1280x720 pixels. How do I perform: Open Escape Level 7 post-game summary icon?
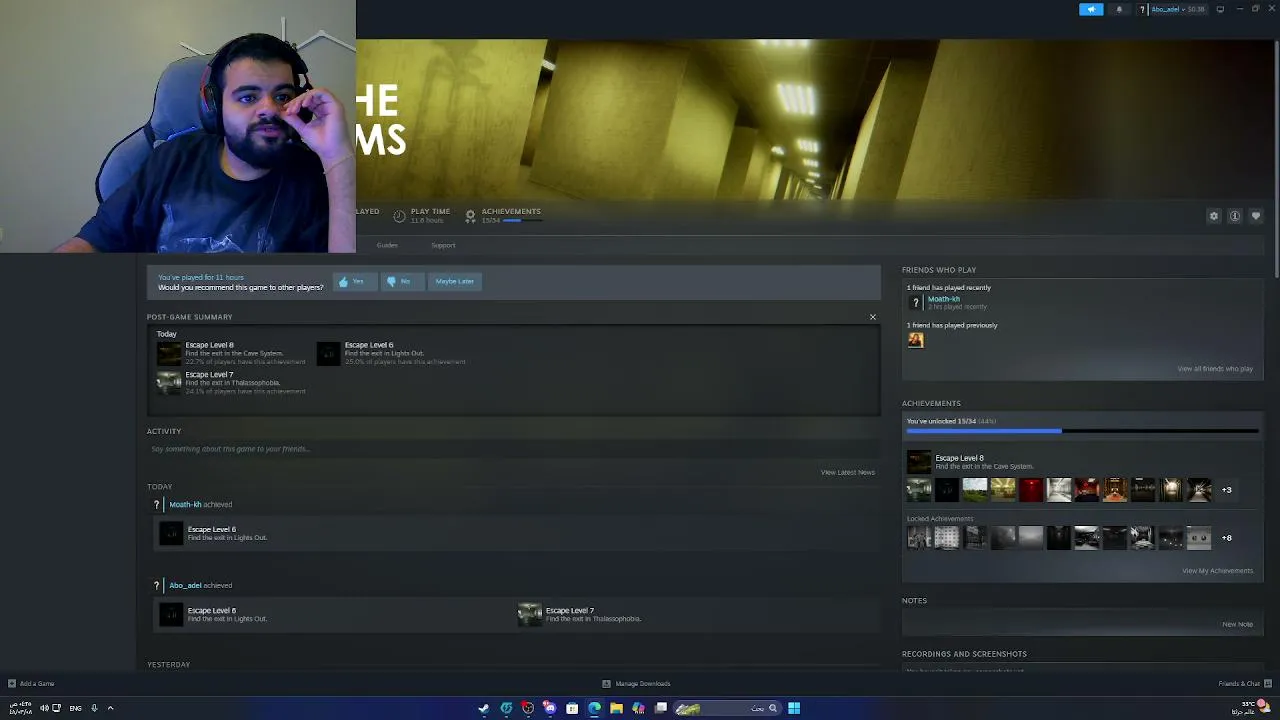[x=169, y=382]
